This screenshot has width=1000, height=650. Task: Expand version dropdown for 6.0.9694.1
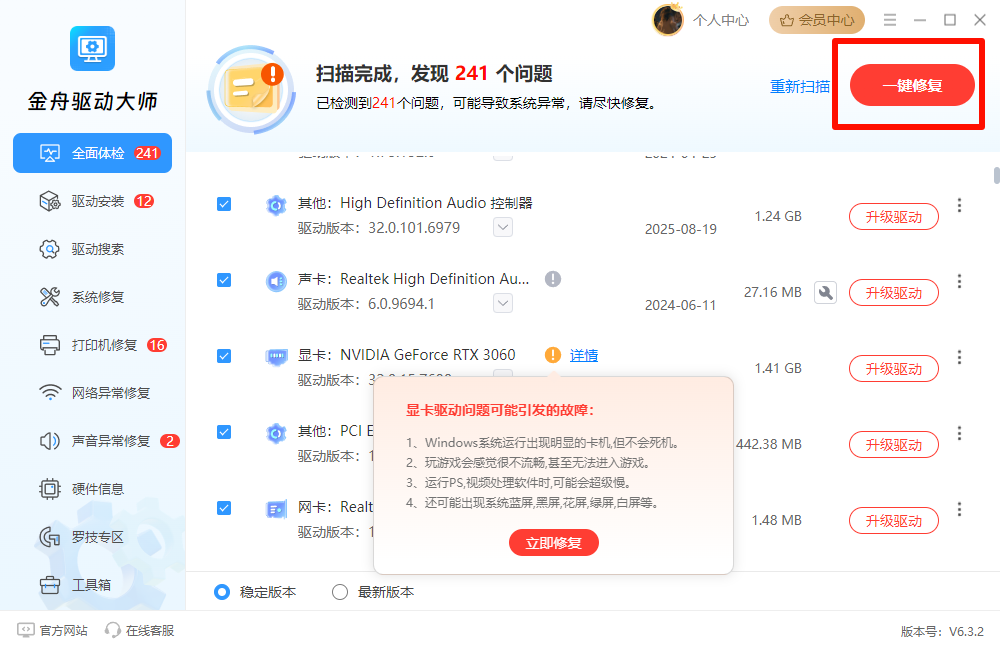(x=503, y=303)
